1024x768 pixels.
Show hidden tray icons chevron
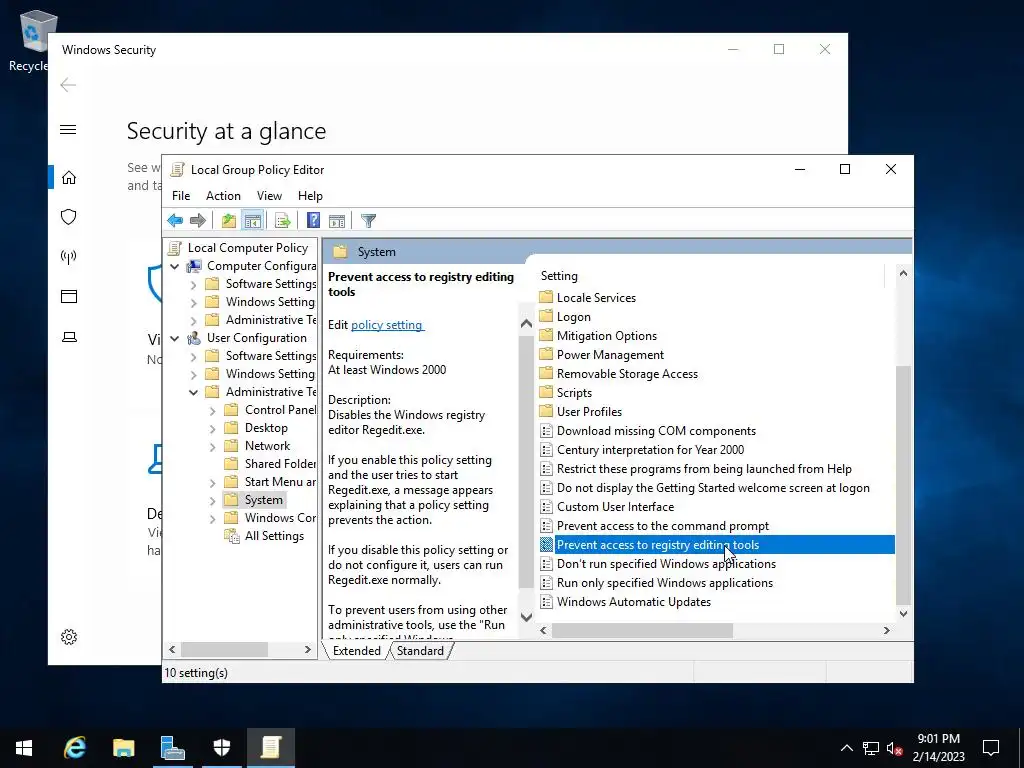(846, 748)
